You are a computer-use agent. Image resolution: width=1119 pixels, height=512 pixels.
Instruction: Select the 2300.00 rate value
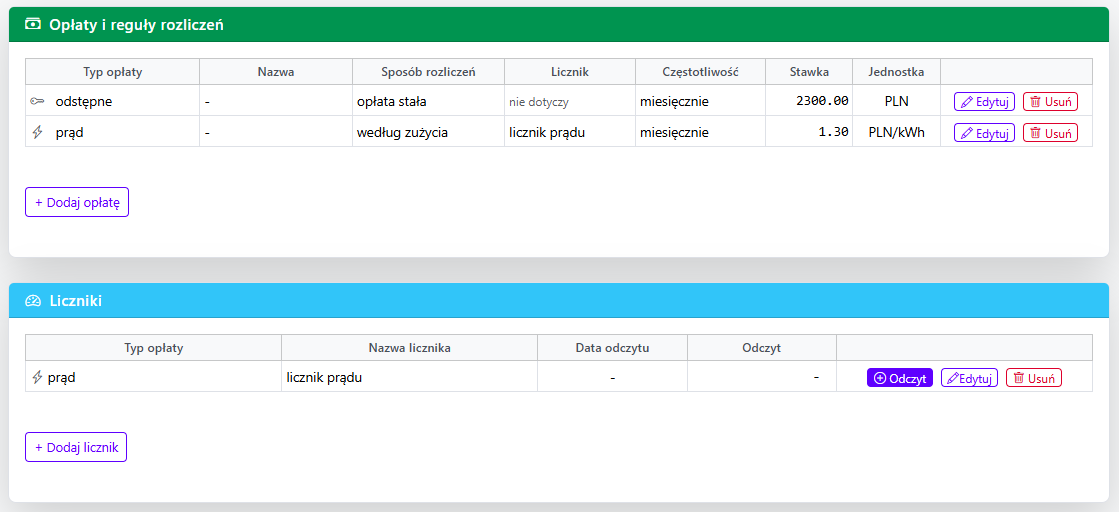(x=822, y=101)
